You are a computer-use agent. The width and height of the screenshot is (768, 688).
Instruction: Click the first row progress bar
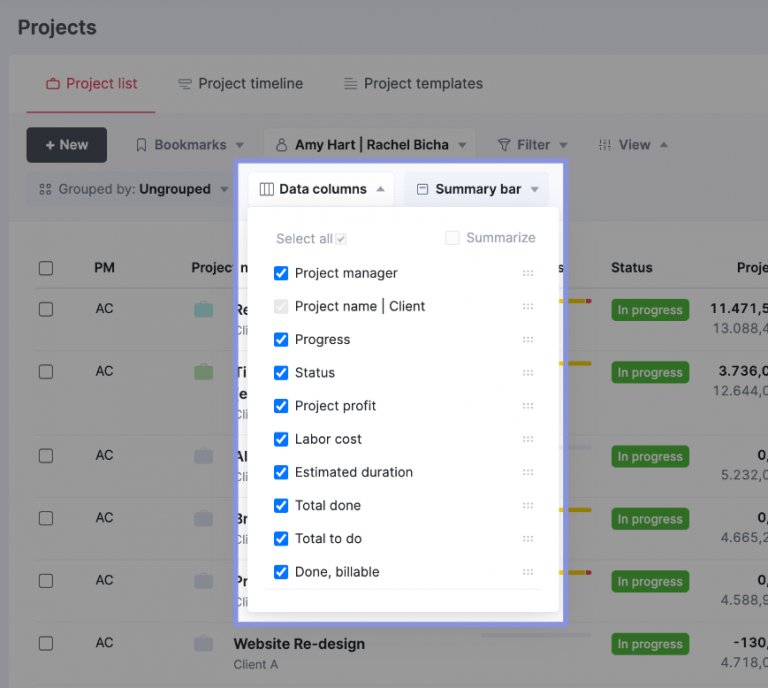[577, 300]
